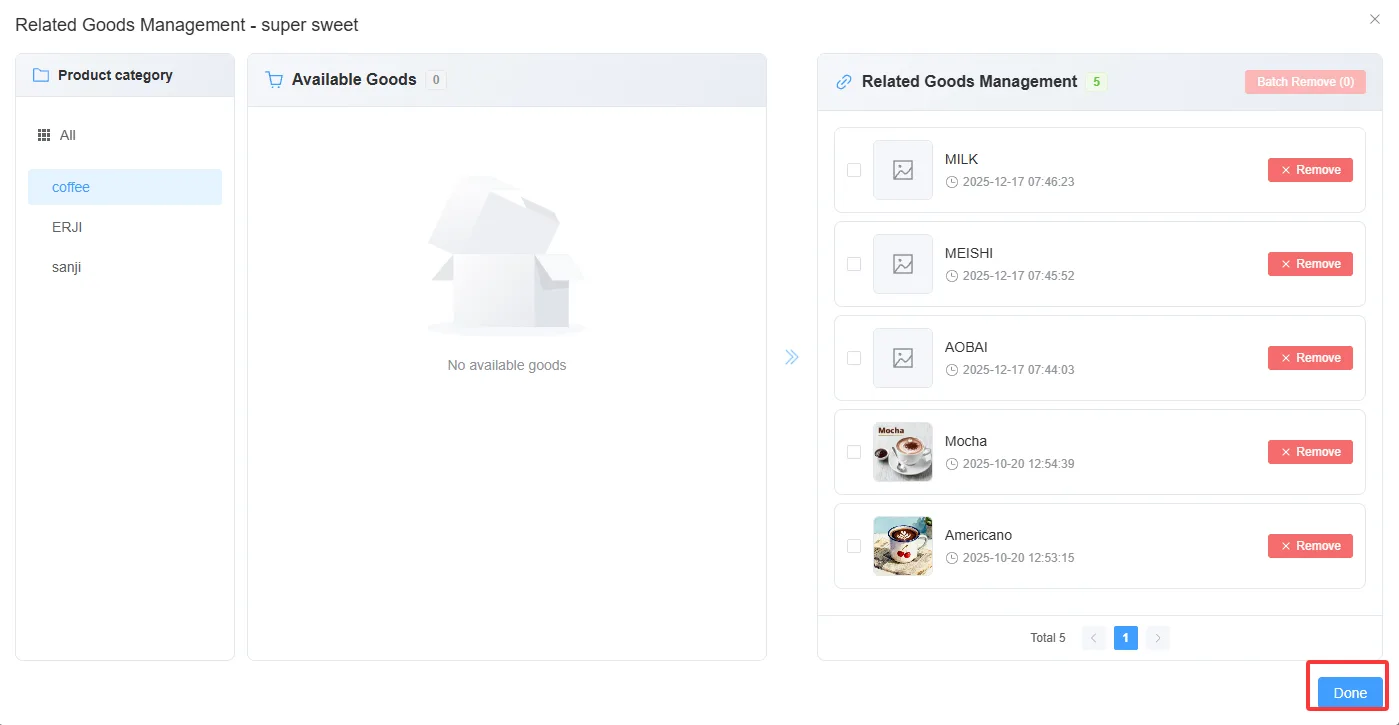Tick the checkbox for MEISHI
Viewport: 1399px width, 725px height.
click(854, 264)
